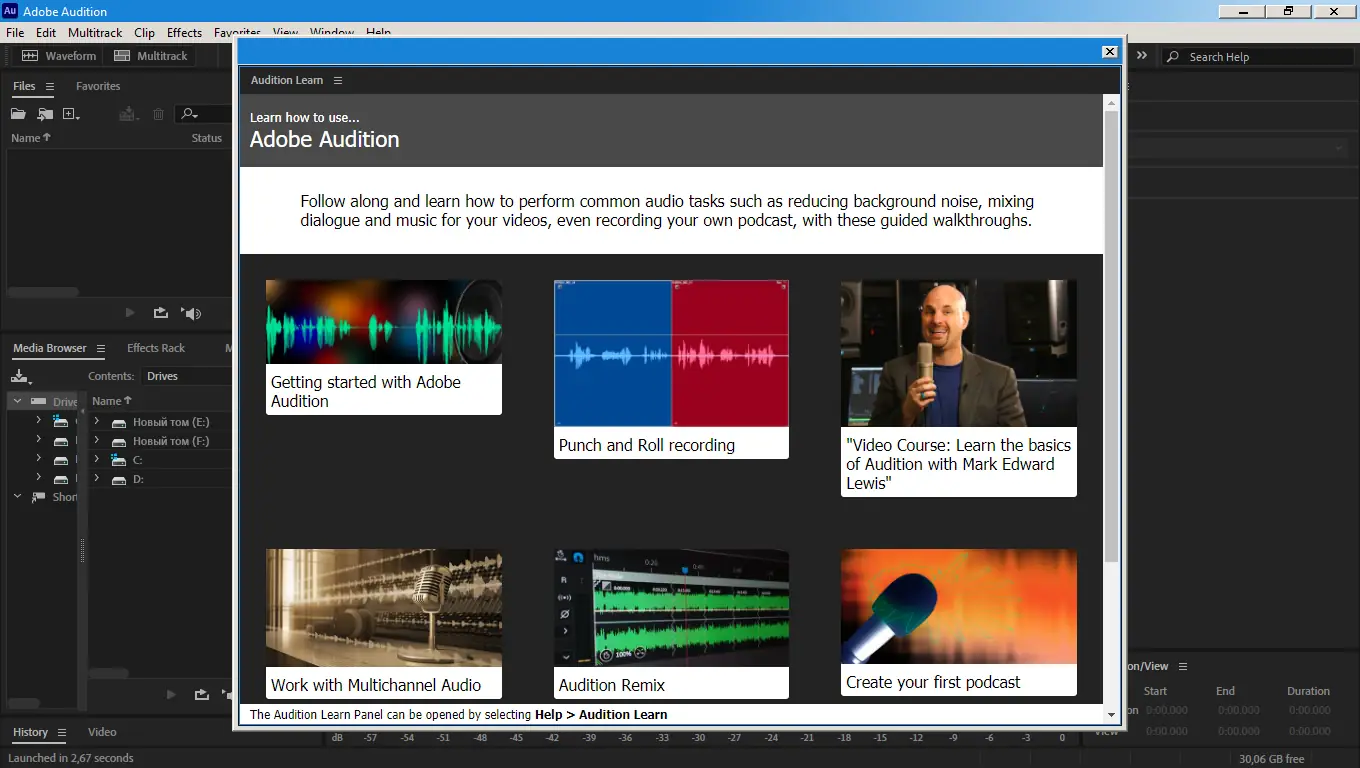Image resolution: width=1360 pixels, height=768 pixels.
Task: Switch to the Waveform editor view
Action: (57, 55)
